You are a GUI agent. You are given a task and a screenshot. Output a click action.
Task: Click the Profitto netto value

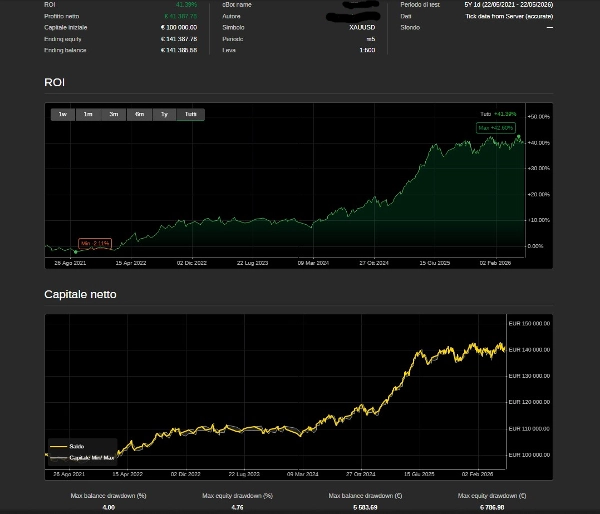tap(181, 16)
